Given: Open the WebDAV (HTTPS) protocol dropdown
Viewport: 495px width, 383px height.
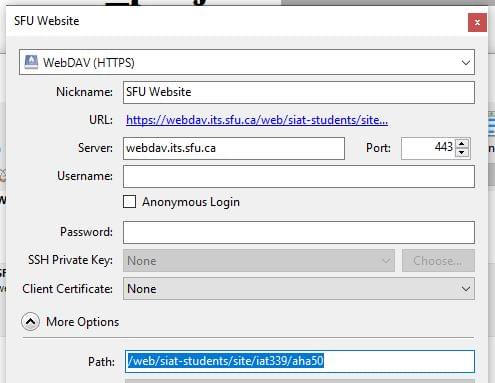Looking at the screenshot, I should (x=247, y=62).
